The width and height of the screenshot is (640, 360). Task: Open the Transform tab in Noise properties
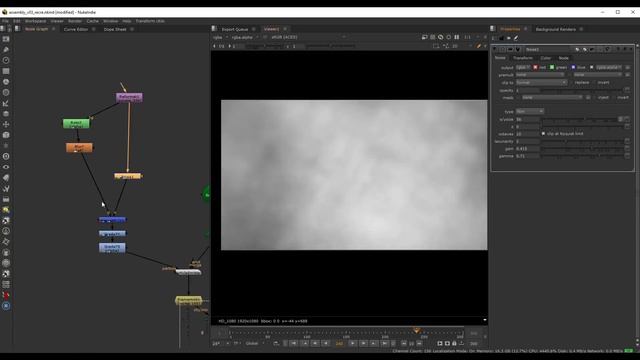point(522,58)
